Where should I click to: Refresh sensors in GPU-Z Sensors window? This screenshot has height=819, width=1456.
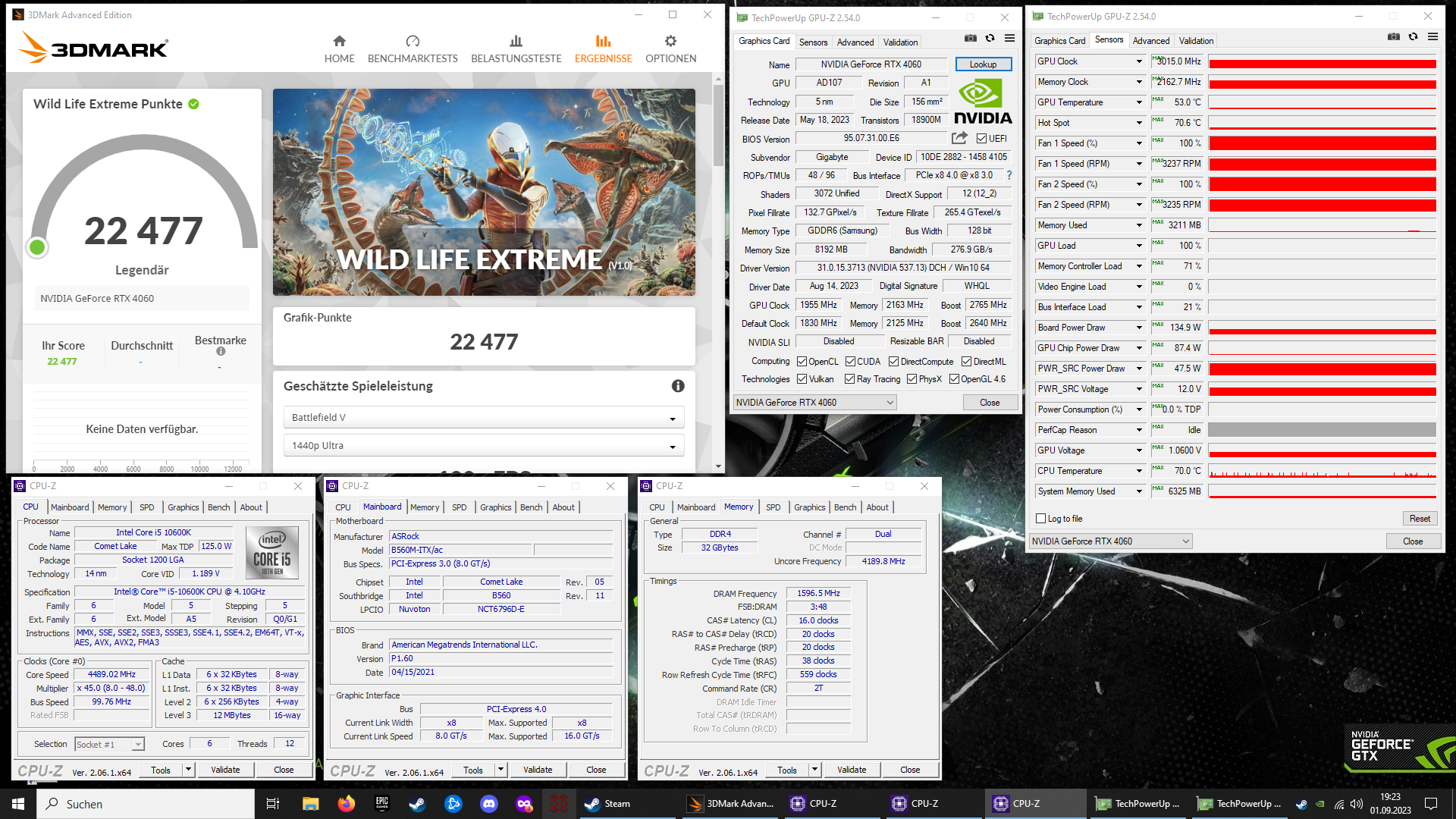coord(1413,36)
